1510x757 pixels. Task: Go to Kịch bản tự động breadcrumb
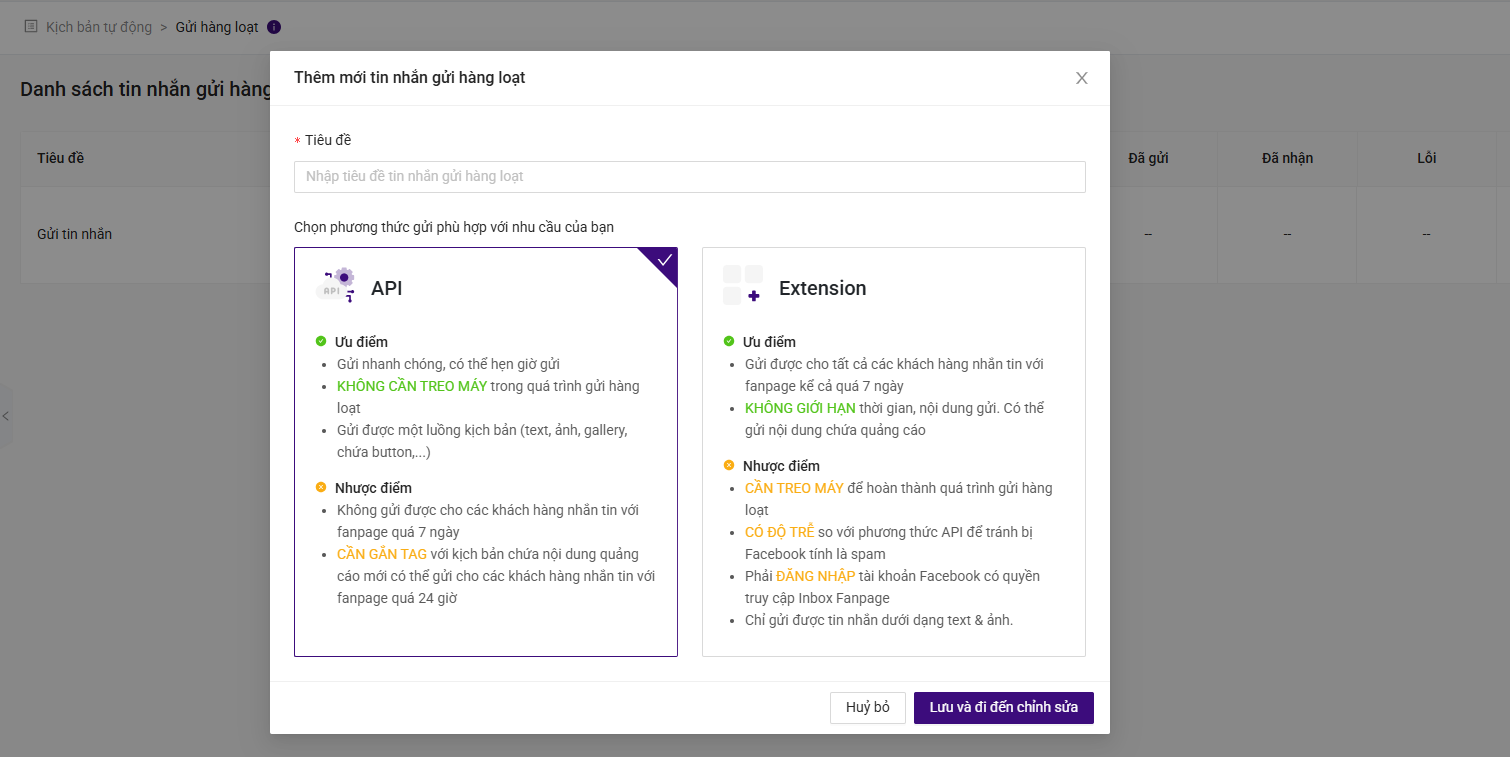tap(99, 27)
